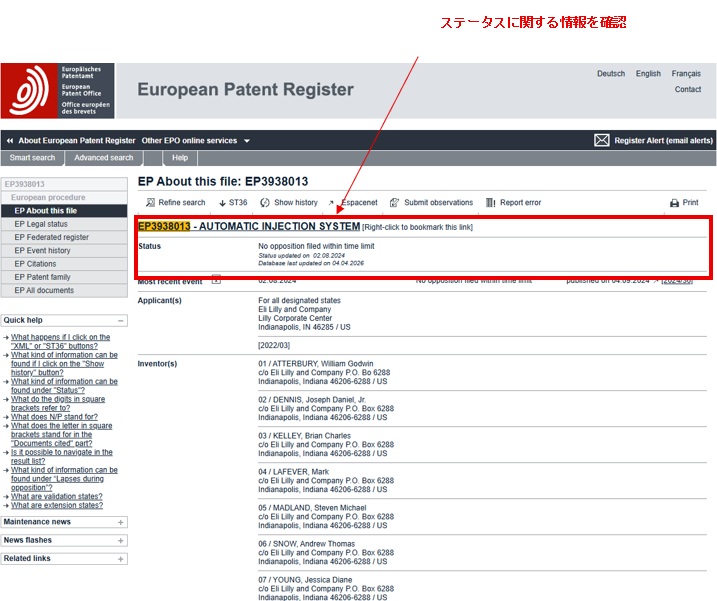Open help link about Show history button
The width and height of the screenshot is (717, 601).
pyautogui.click(x=64, y=364)
